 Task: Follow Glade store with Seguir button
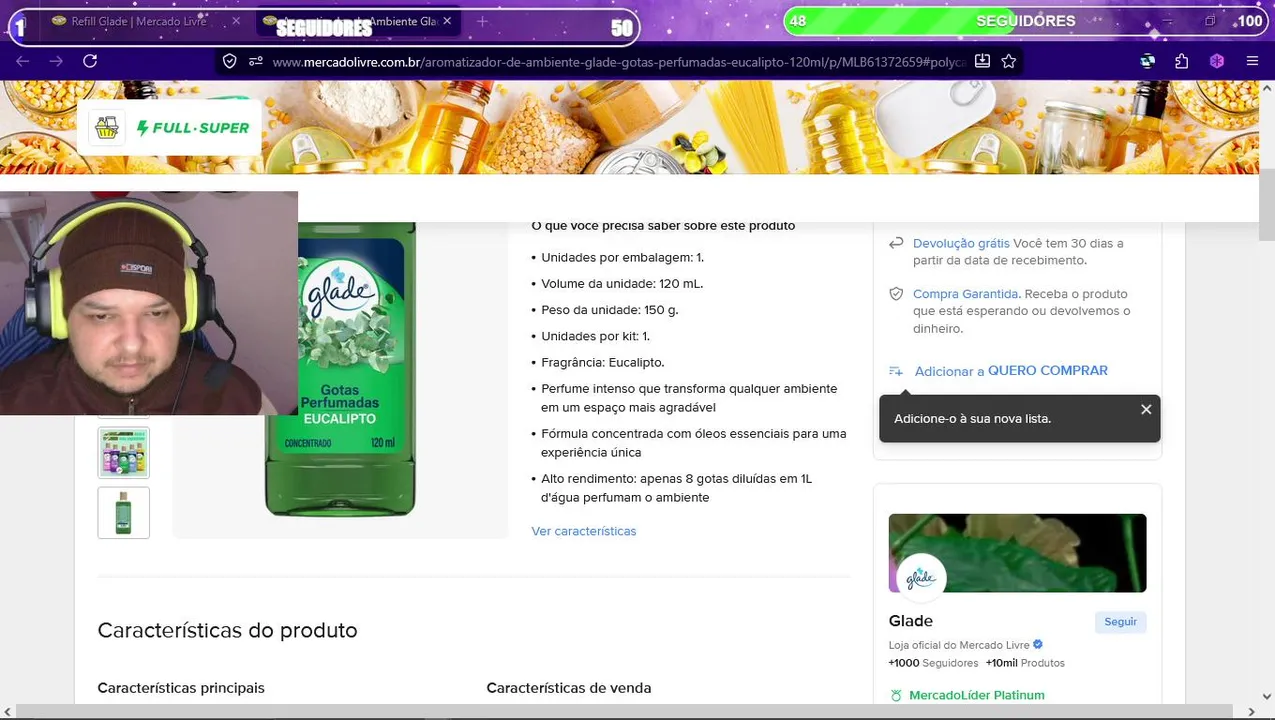(1120, 622)
